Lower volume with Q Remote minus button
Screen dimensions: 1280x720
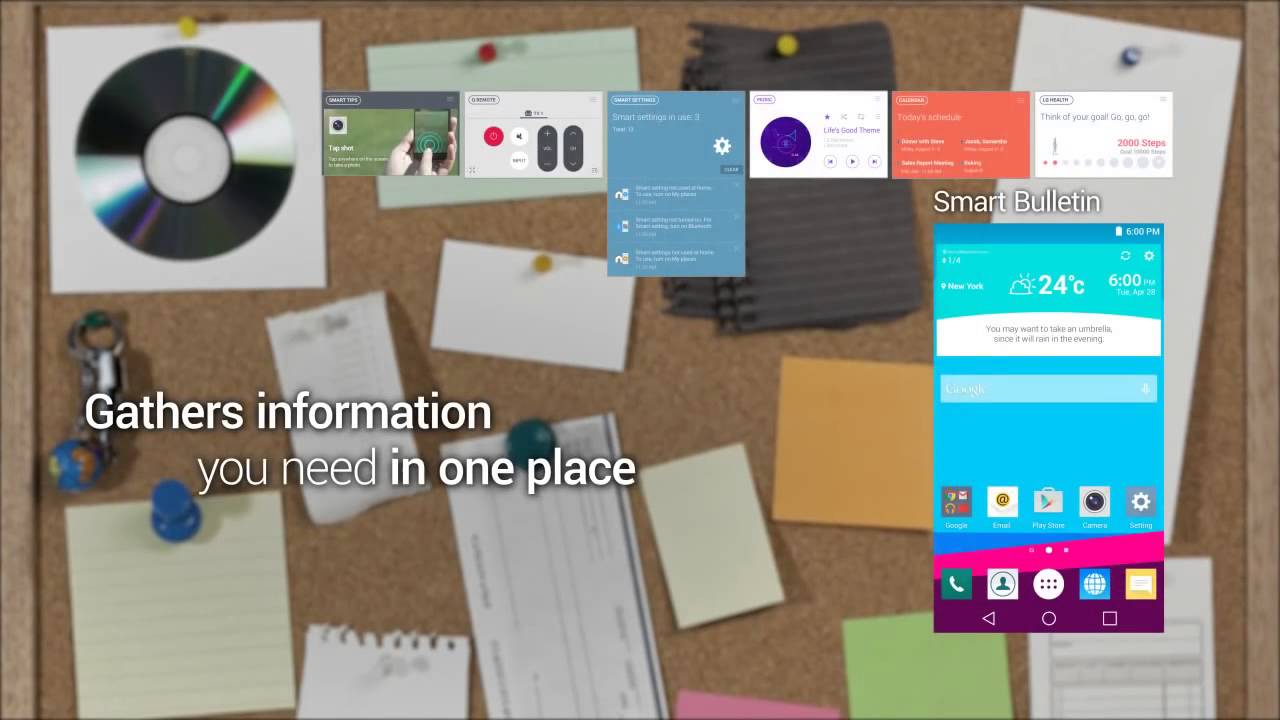tap(547, 162)
